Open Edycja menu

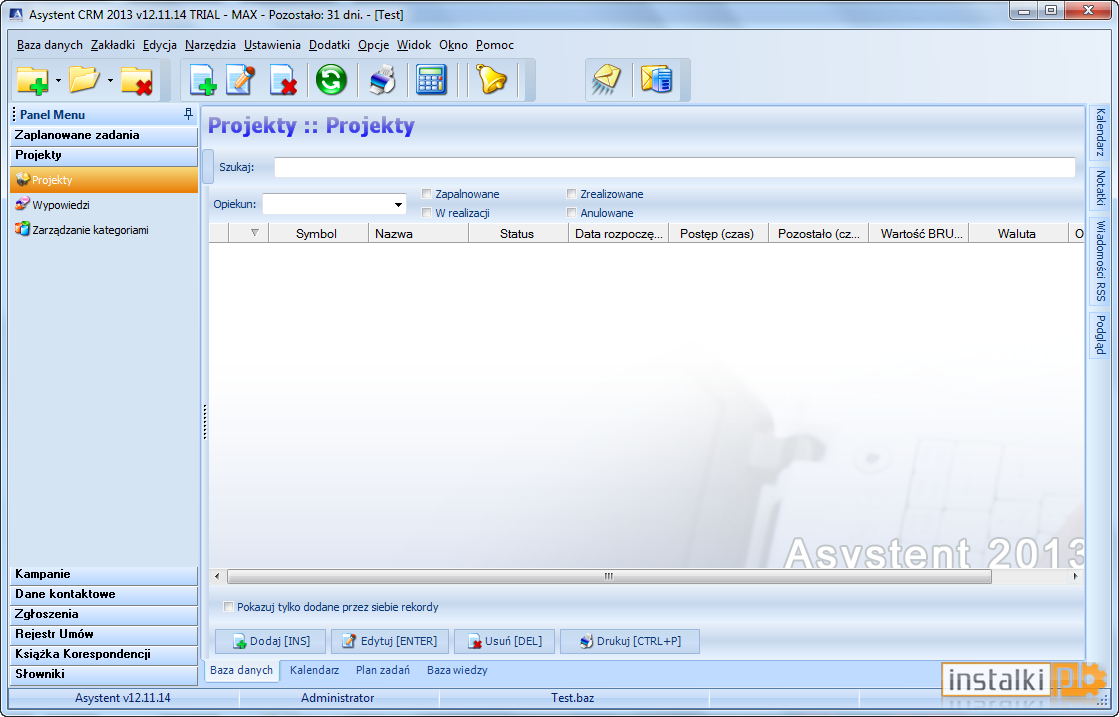point(160,45)
